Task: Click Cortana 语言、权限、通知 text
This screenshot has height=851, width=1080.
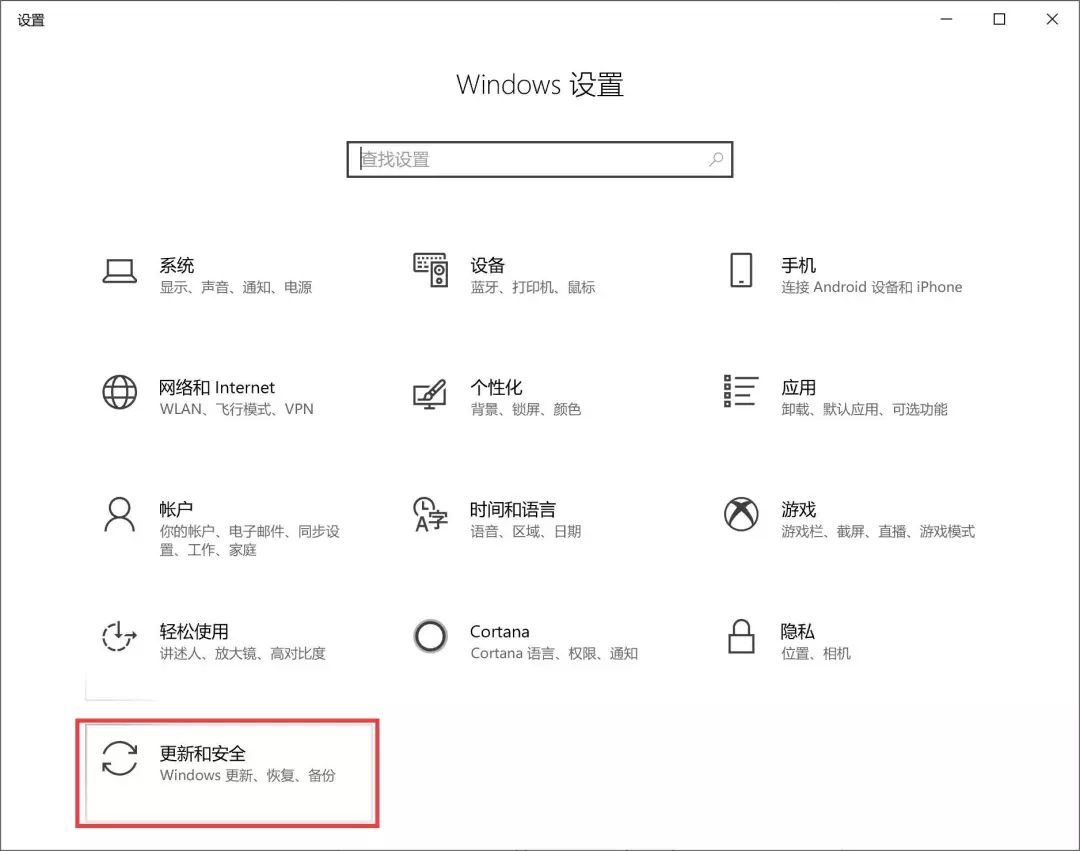Action: pyautogui.click(x=554, y=653)
